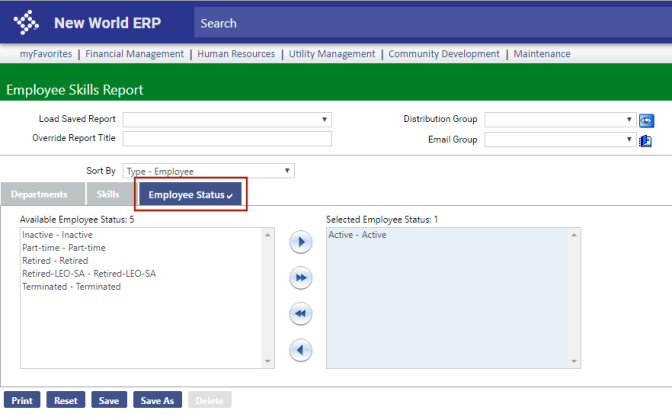Open the Distribution Group dropdown
This screenshot has width=672, height=417.
560,120
